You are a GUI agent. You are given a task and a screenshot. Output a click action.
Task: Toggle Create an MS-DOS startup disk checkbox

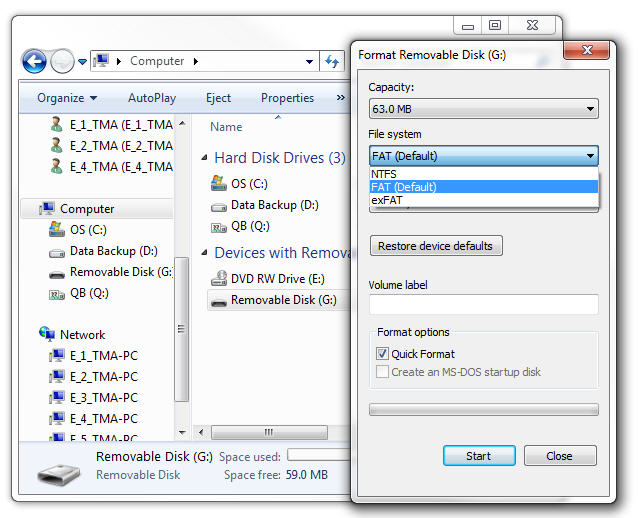382,372
